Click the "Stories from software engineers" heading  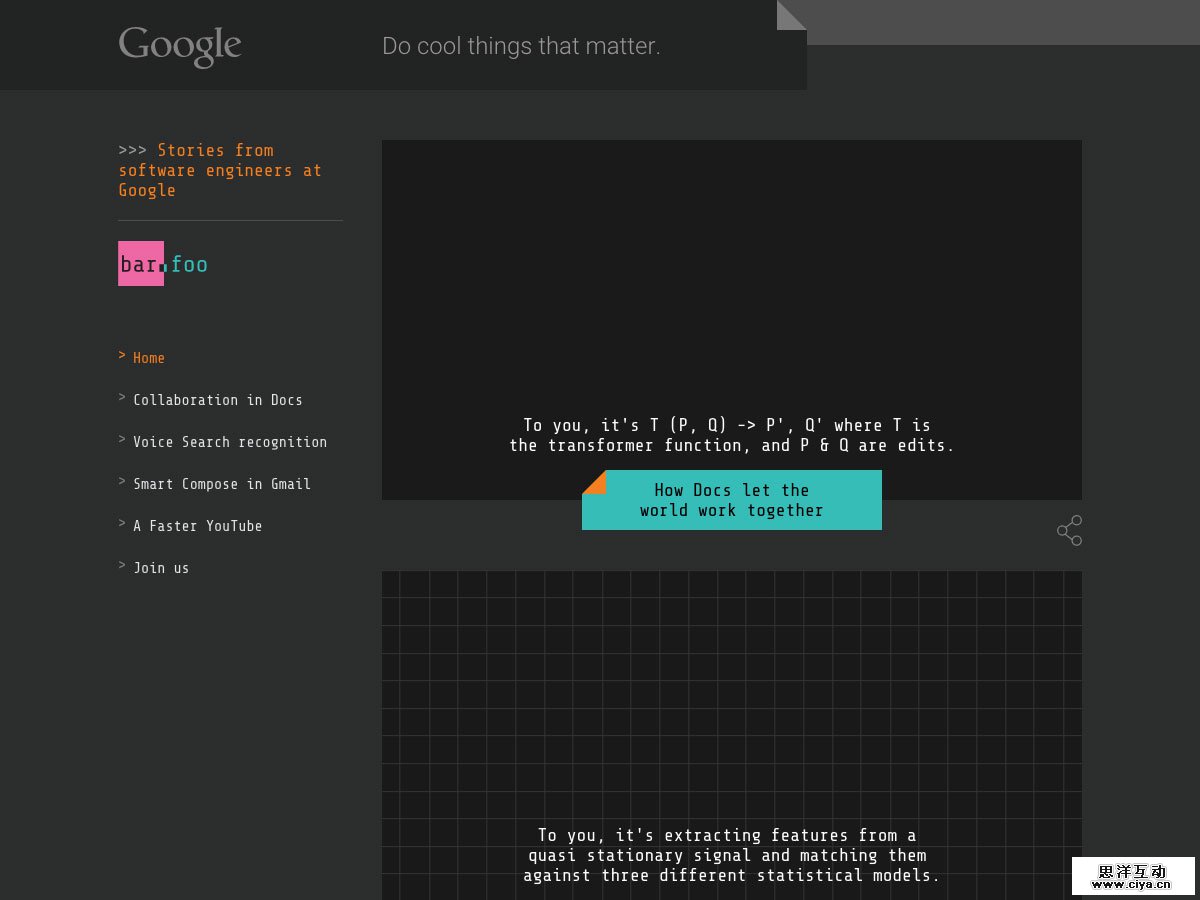220,170
